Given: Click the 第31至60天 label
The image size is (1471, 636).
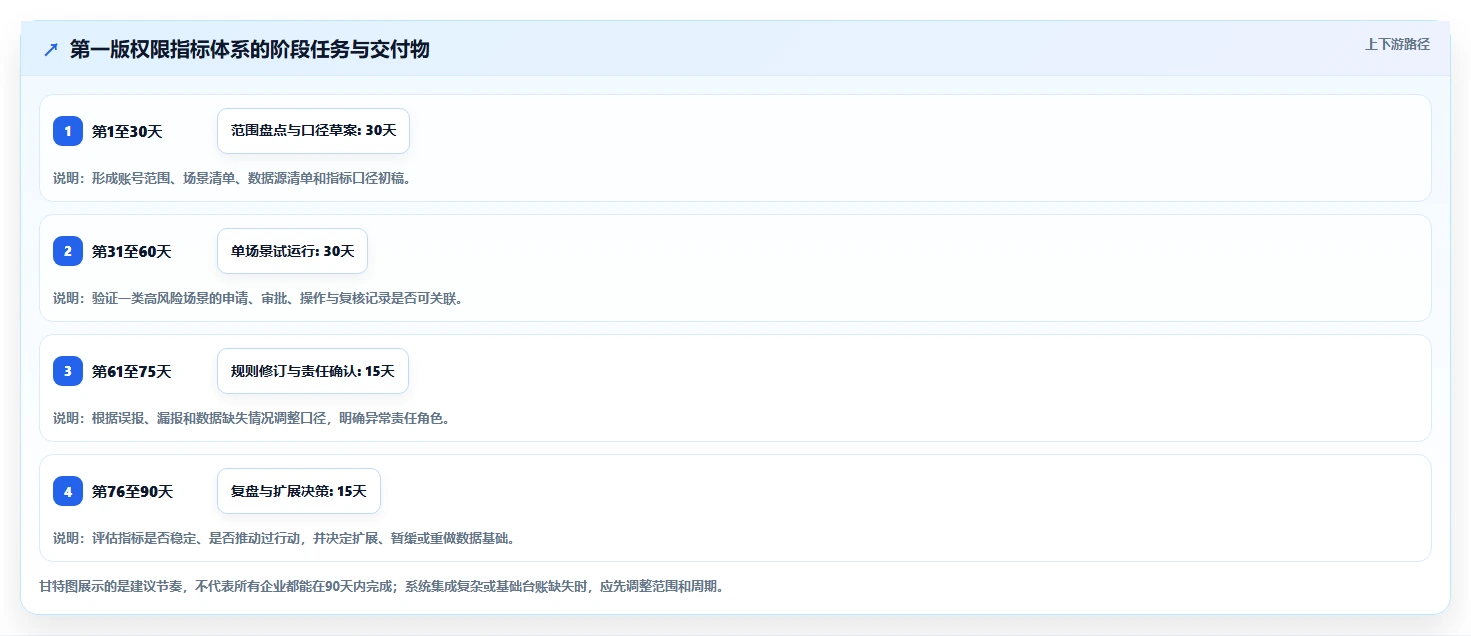Looking at the screenshot, I should click(x=132, y=251).
